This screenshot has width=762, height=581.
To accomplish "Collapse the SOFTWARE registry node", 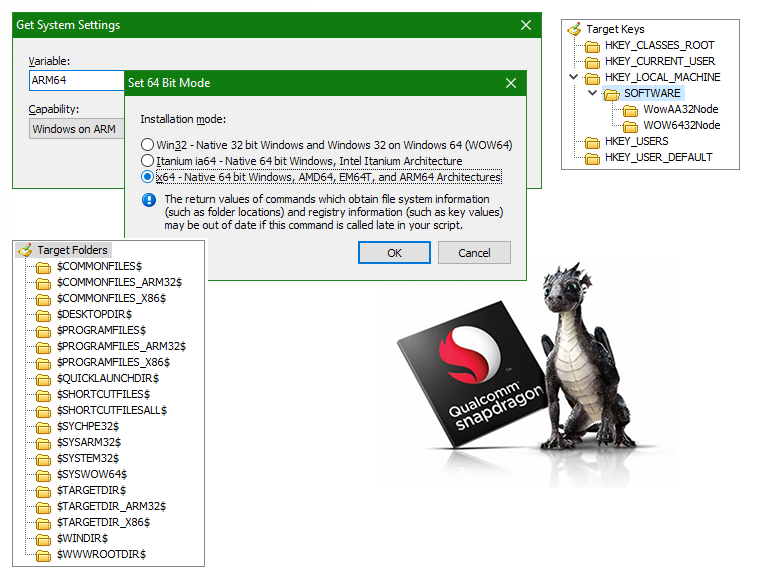I will coord(592,93).
